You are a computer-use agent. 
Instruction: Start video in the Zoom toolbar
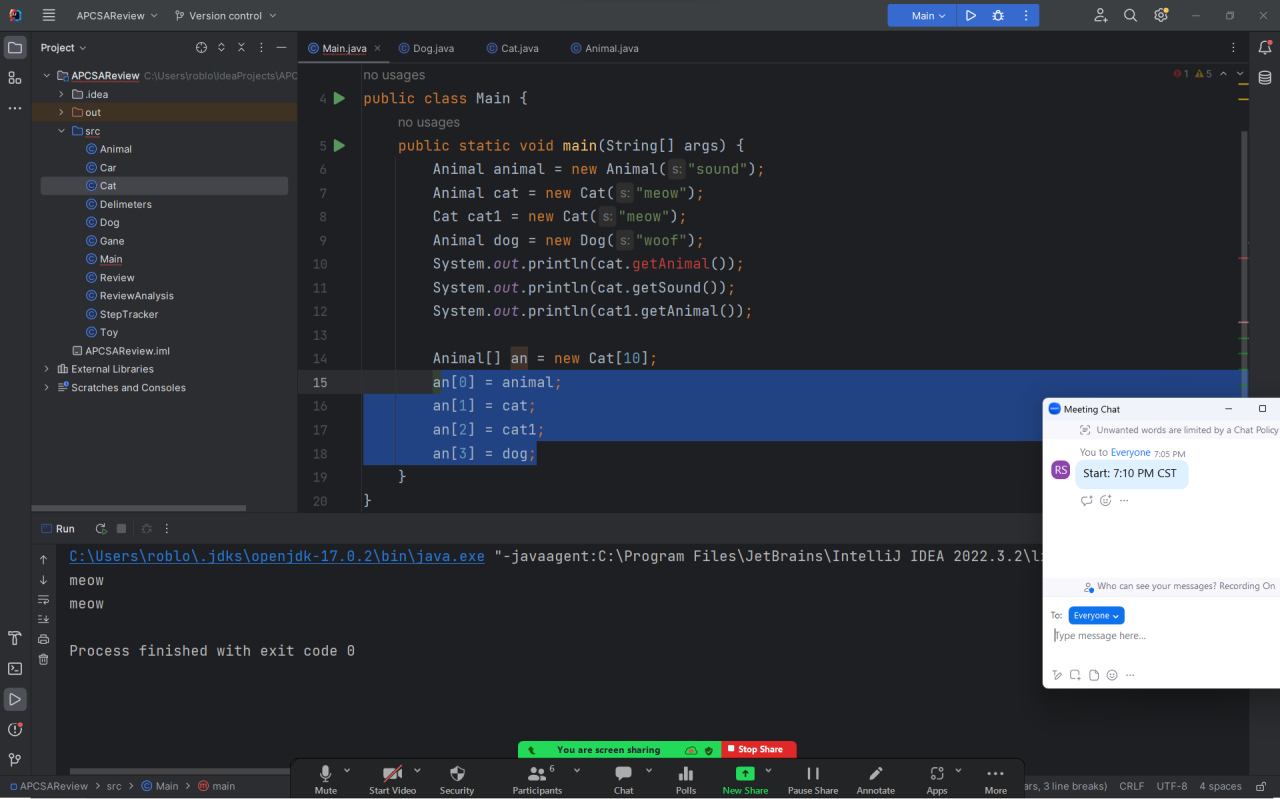point(392,775)
